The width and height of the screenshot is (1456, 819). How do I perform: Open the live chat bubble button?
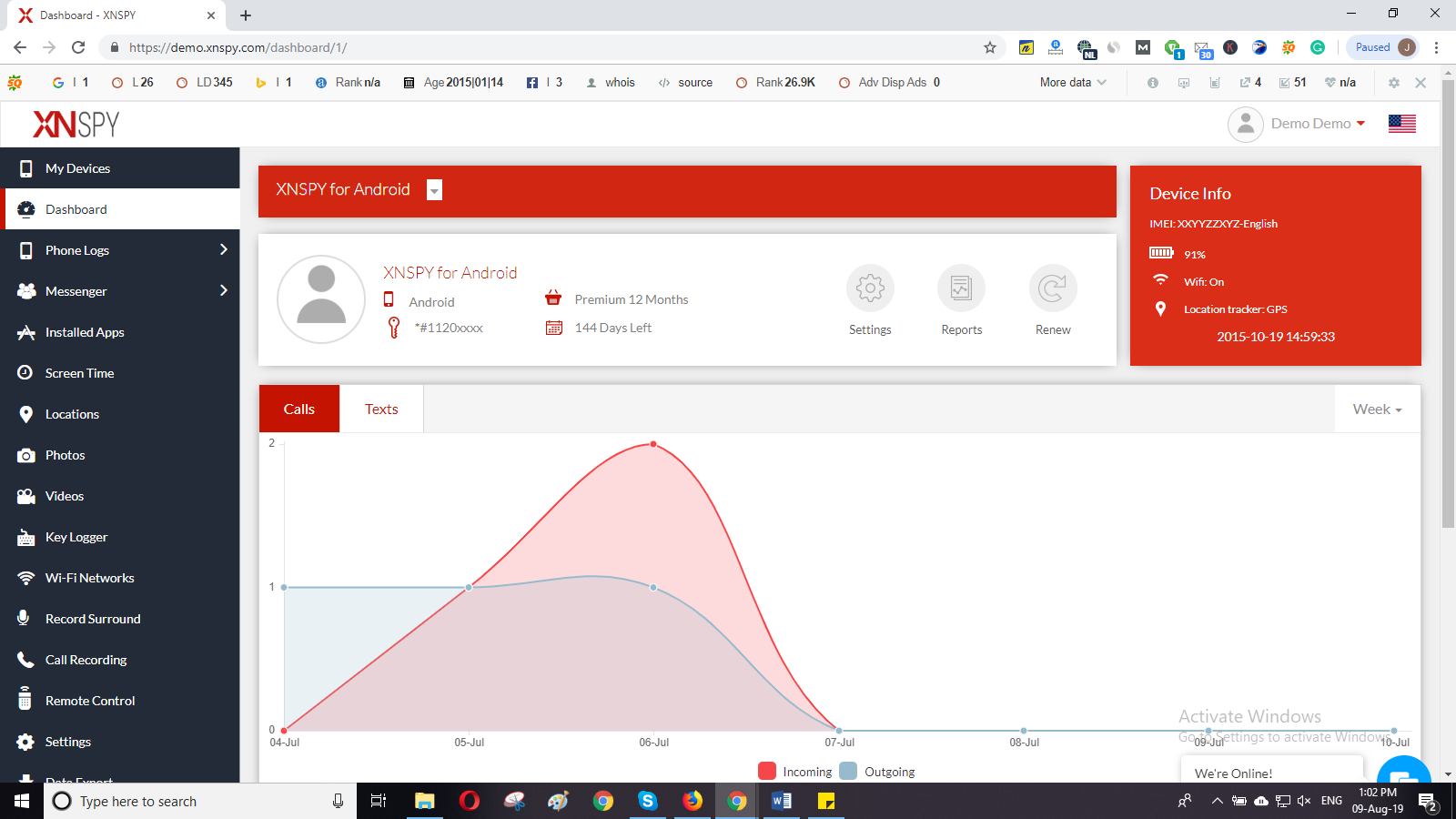pyautogui.click(x=1403, y=772)
